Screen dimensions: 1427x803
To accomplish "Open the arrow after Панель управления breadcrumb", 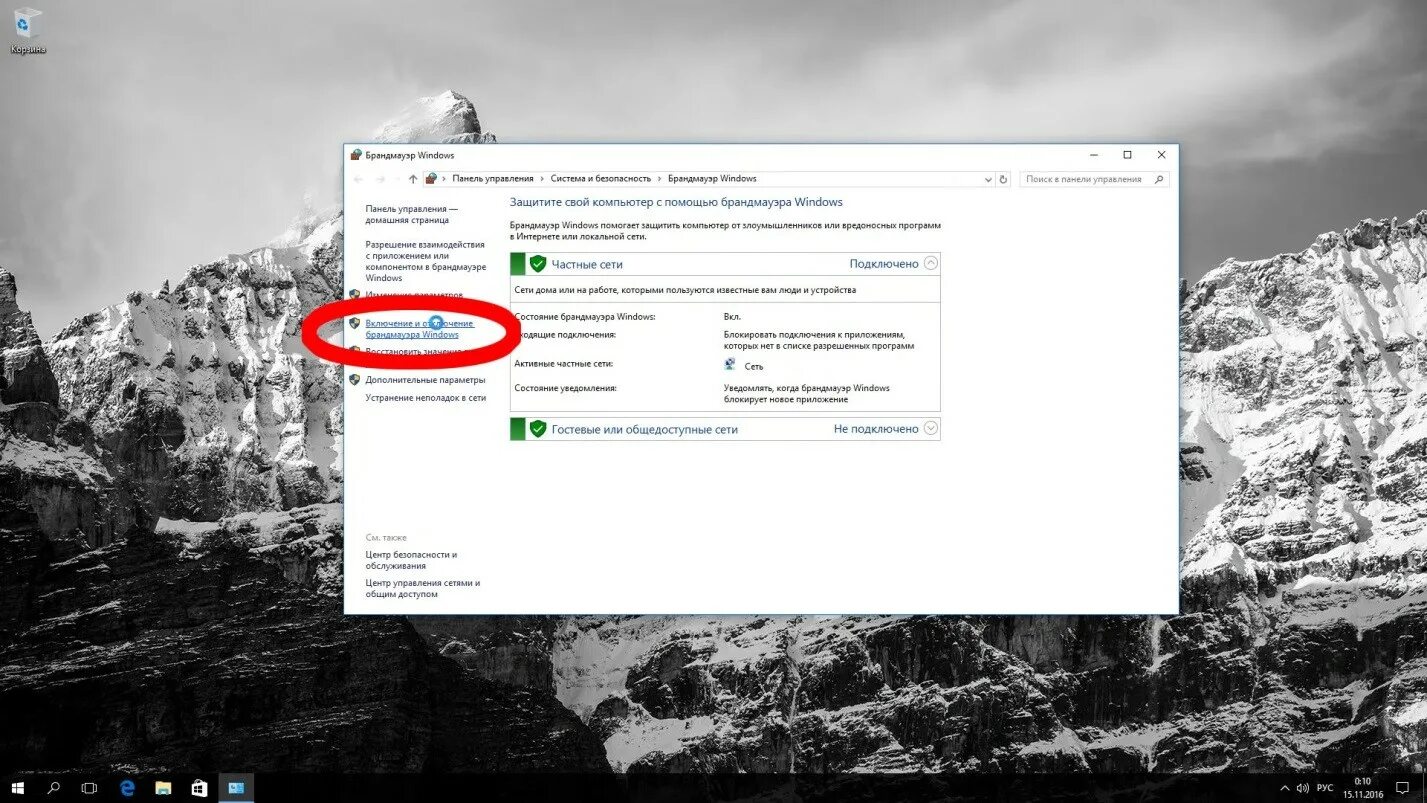I will [542, 179].
